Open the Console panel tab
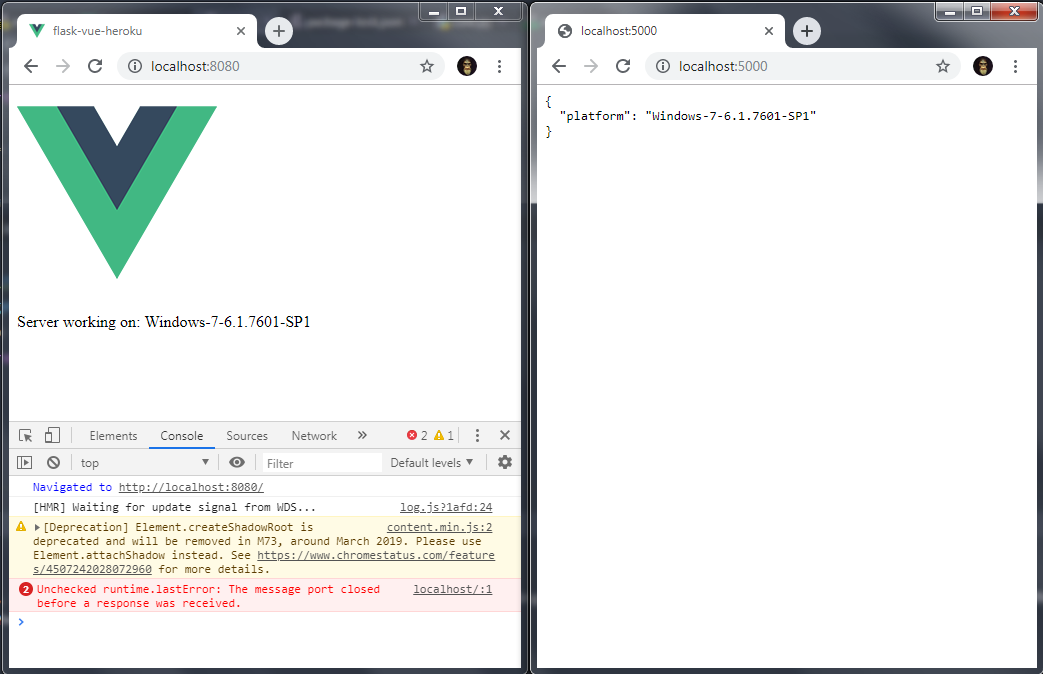The width and height of the screenshot is (1043, 674). pyautogui.click(x=182, y=436)
